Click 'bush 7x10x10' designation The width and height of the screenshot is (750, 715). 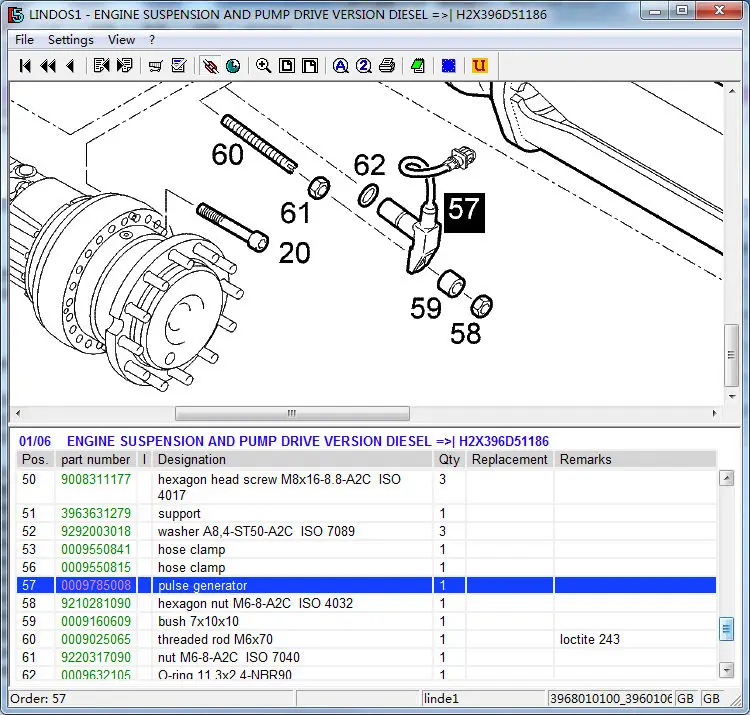click(198, 621)
